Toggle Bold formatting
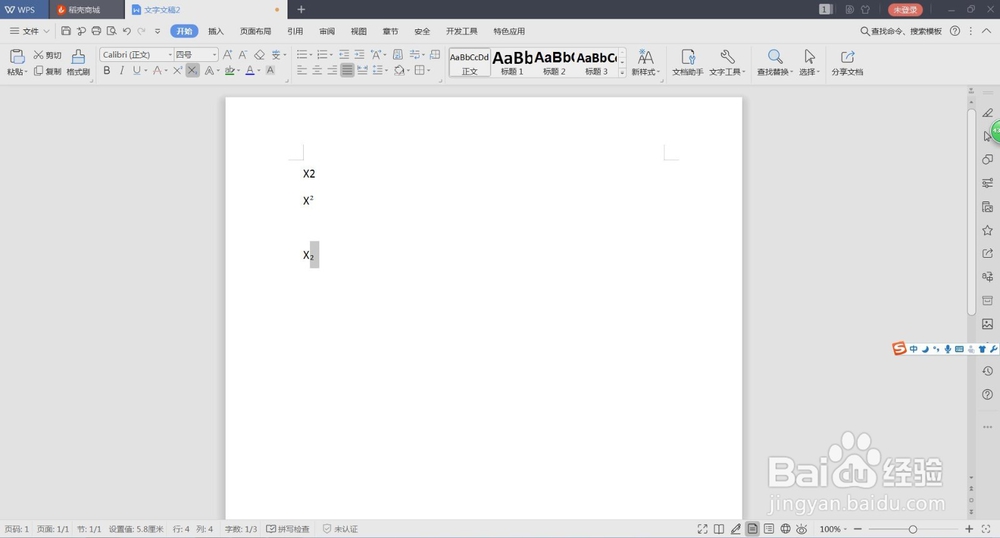The width and height of the screenshot is (1000, 538). coord(107,70)
